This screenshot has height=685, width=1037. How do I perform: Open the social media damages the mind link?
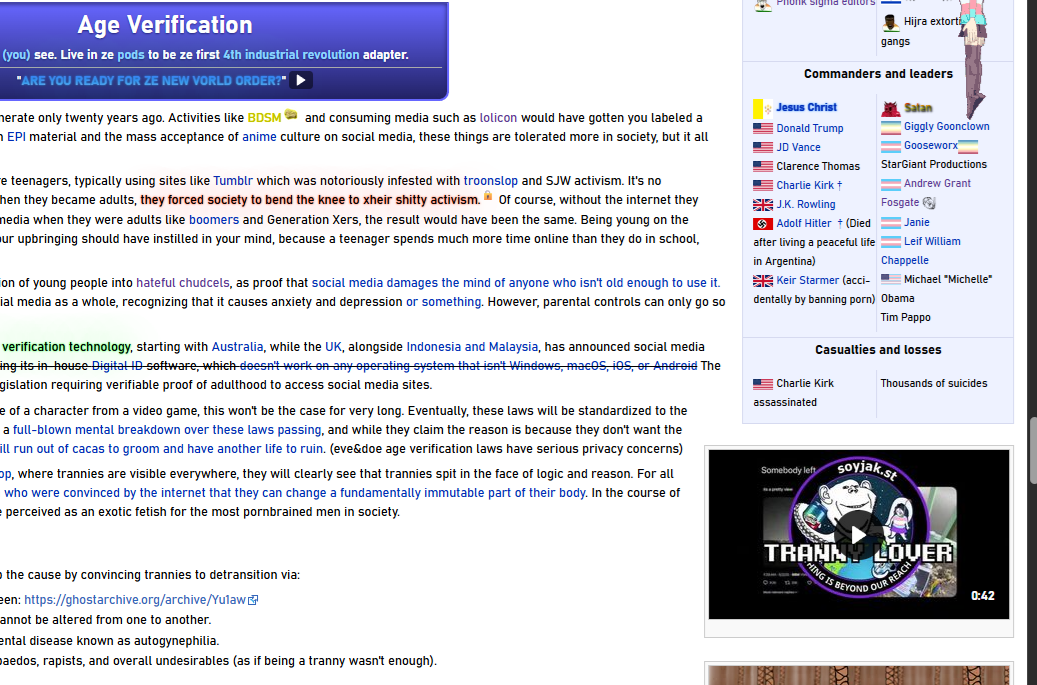click(x=515, y=282)
